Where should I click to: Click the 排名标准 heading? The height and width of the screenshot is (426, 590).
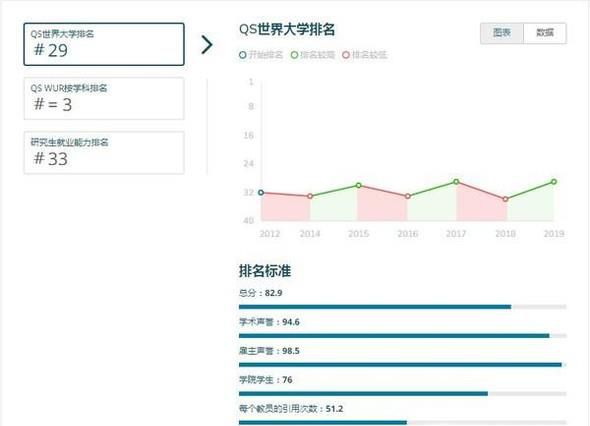pos(265,271)
